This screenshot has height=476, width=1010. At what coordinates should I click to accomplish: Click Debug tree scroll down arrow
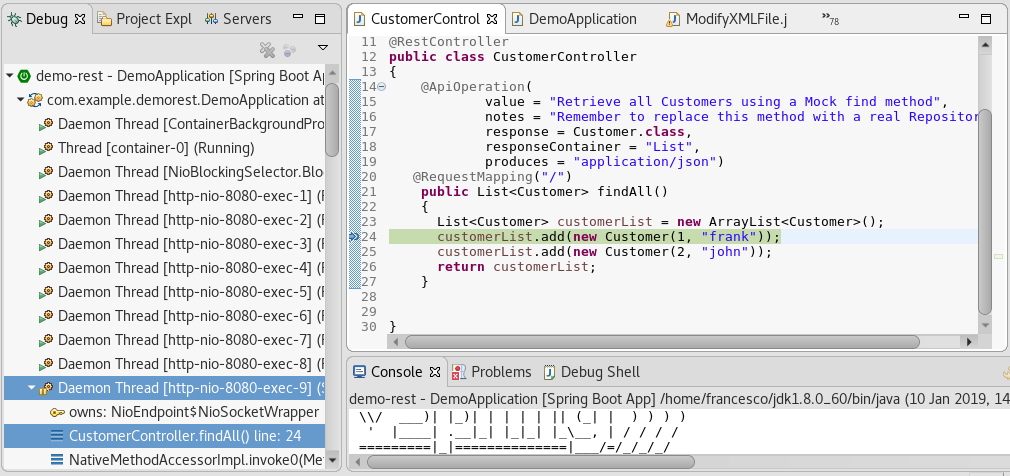click(332, 459)
